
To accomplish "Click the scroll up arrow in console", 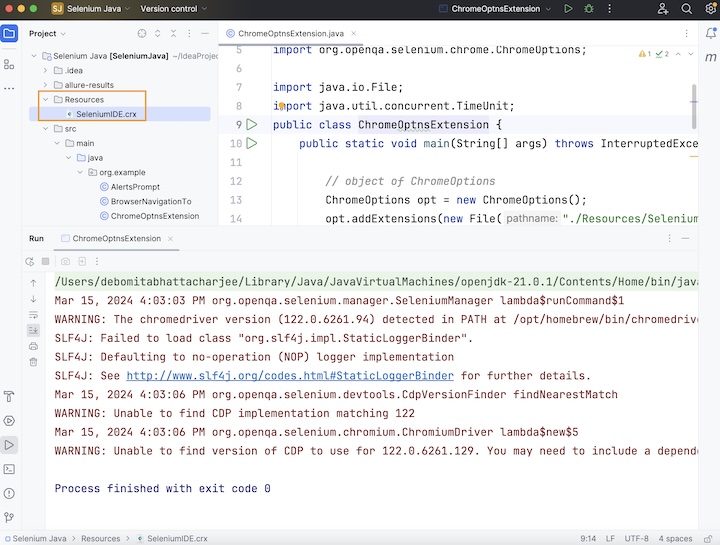I will tap(33, 283).
